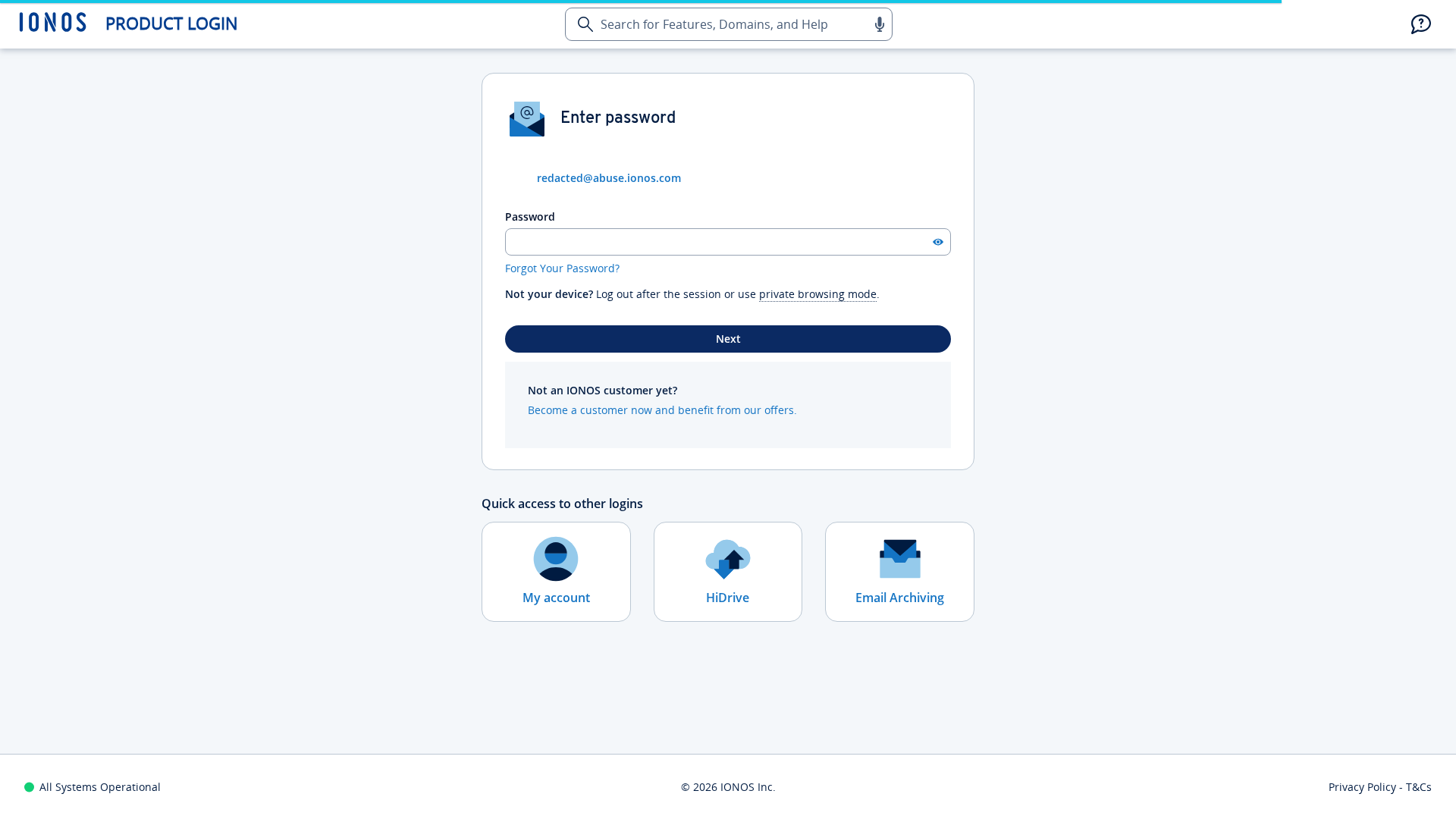Click the PRODUCT LOGIN heading

tap(171, 24)
